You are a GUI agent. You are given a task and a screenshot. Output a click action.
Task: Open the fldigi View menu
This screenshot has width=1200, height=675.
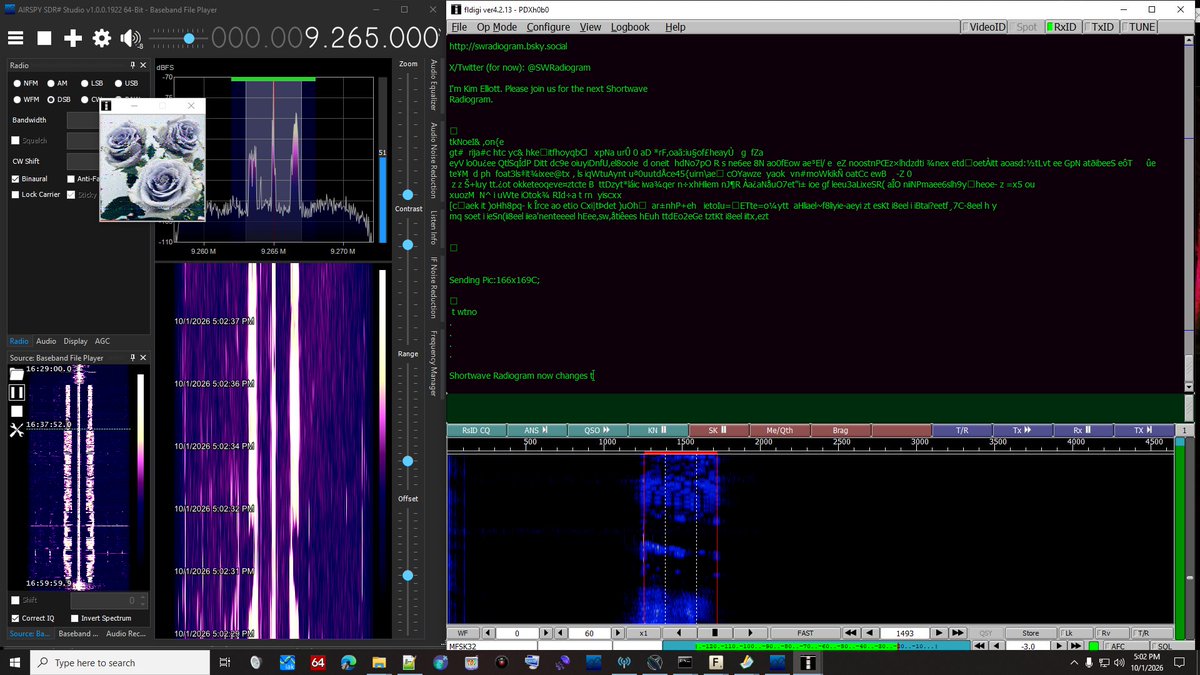click(x=591, y=27)
